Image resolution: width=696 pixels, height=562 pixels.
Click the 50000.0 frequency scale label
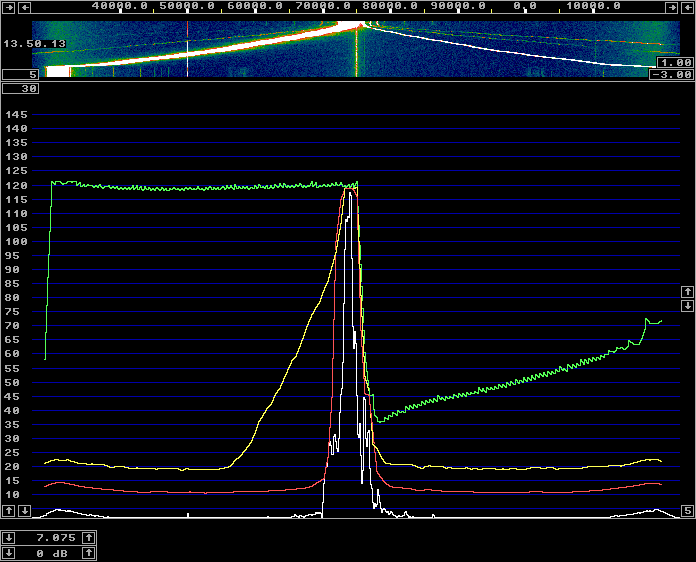[x=187, y=6]
